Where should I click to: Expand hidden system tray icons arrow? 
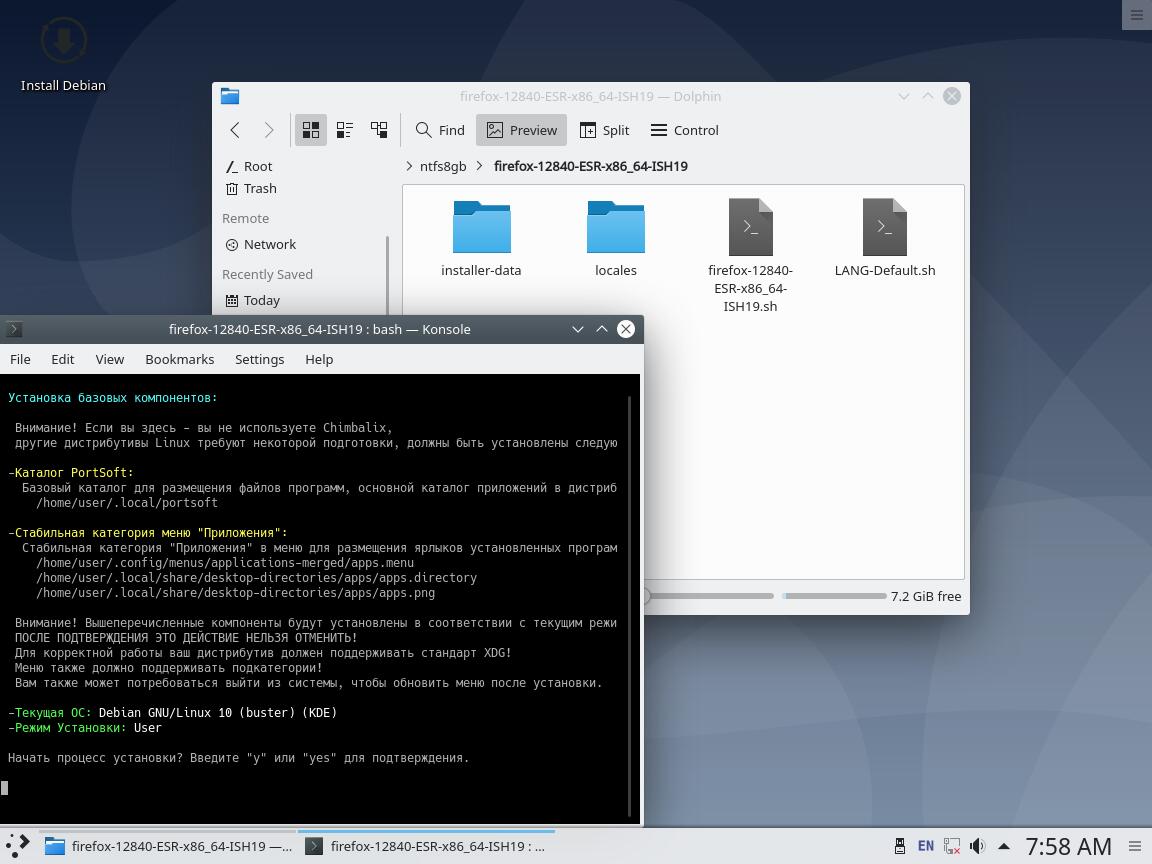coord(1003,846)
